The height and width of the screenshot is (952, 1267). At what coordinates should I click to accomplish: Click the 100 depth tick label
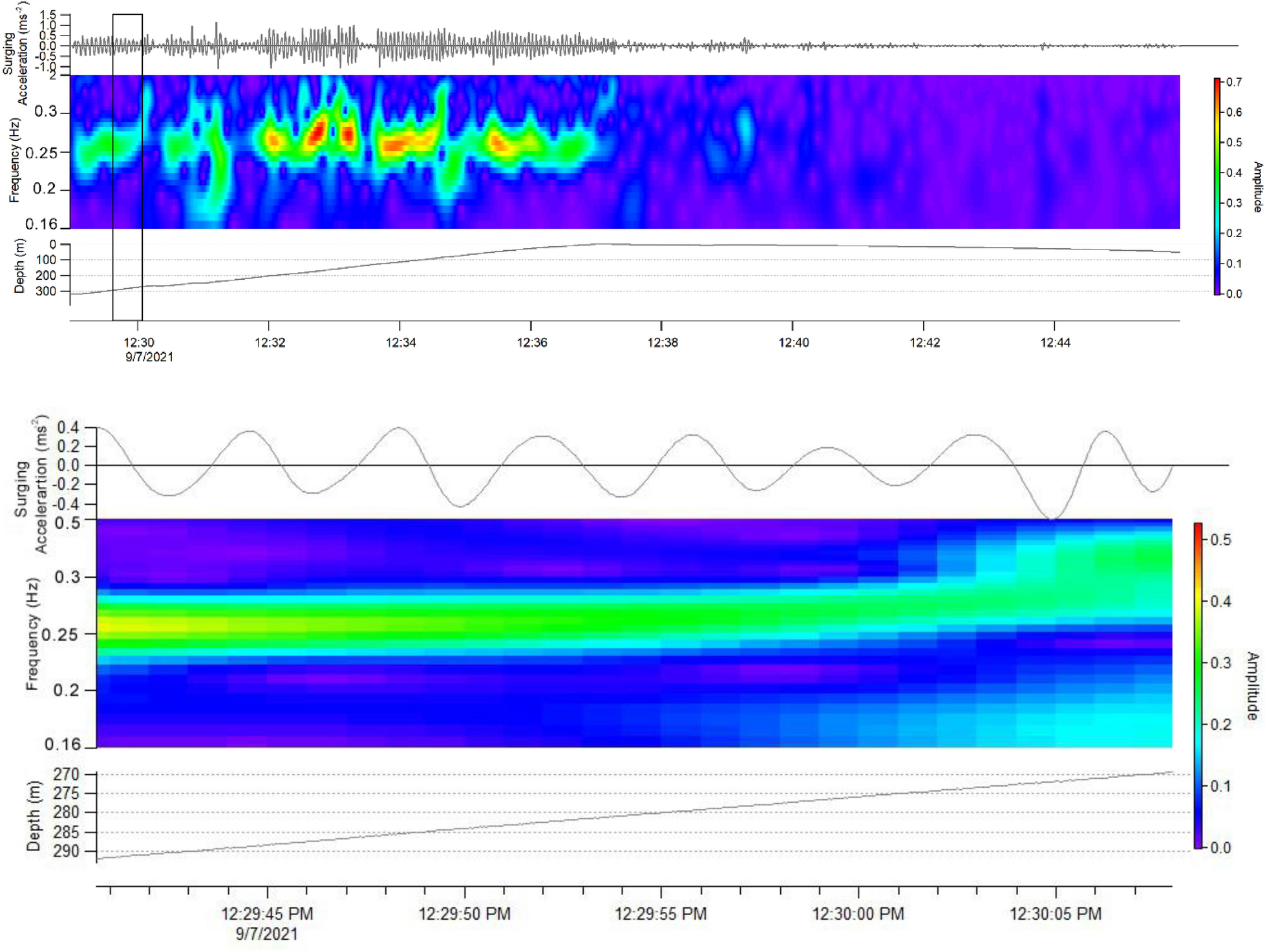(x=46, y=260)
